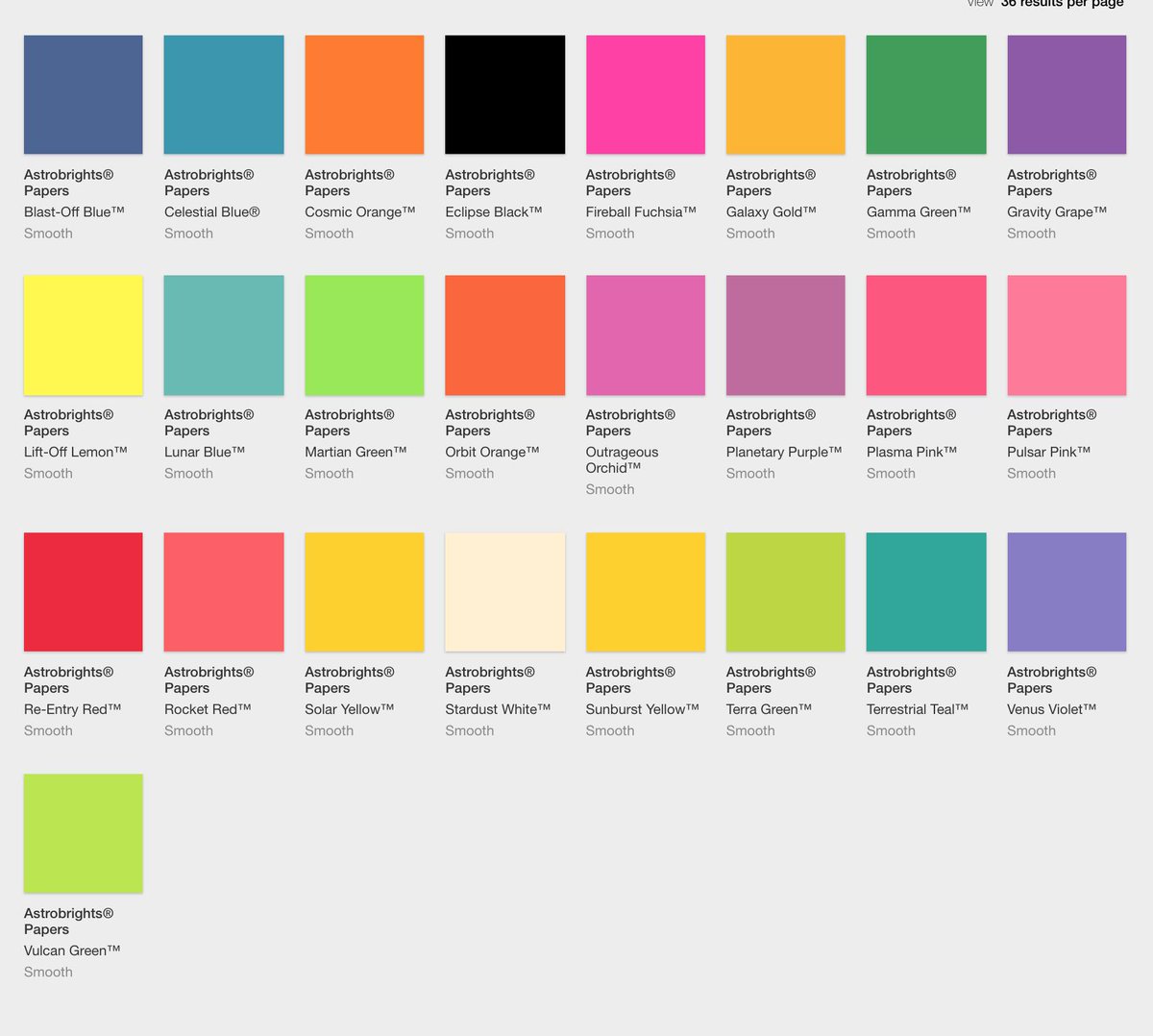Pick the Pulsar Pink swatch
The image size is (1153, 1036).
click(1067, 335)
